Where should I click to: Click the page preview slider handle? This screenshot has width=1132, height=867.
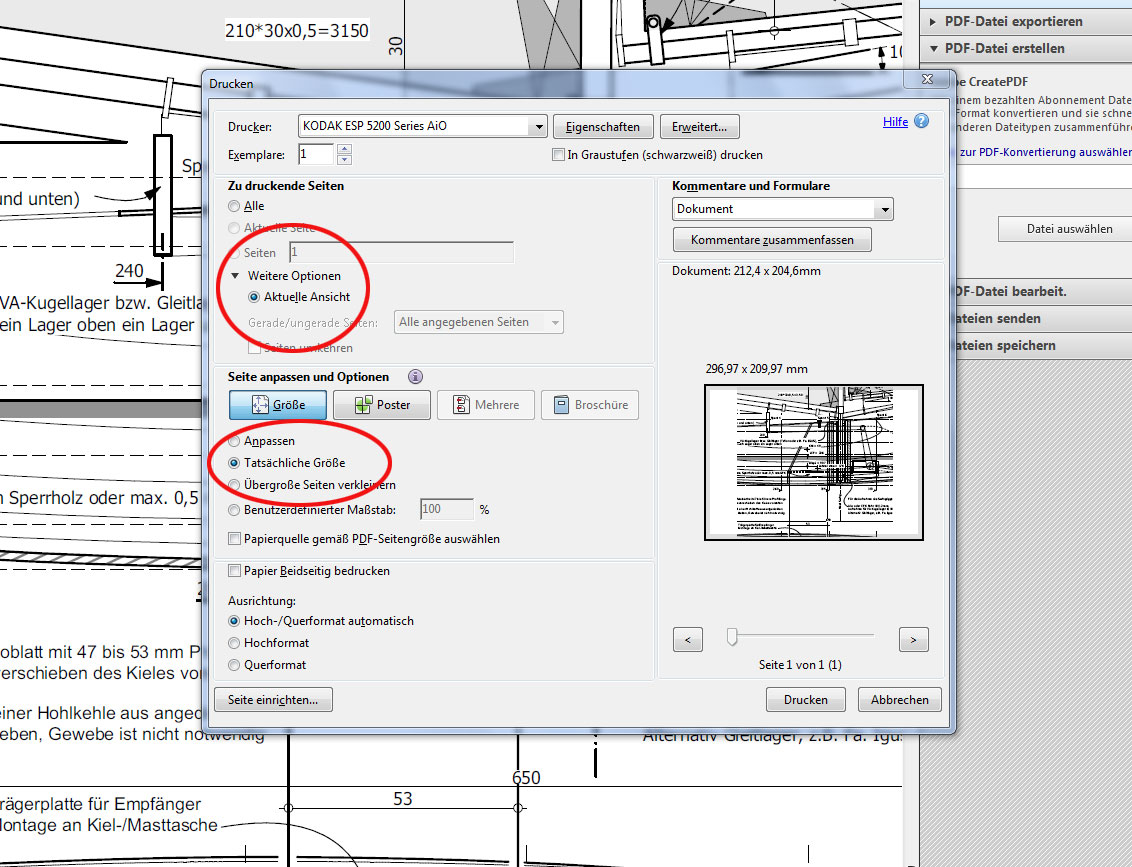pyautogui.click(x=733, y=637)
